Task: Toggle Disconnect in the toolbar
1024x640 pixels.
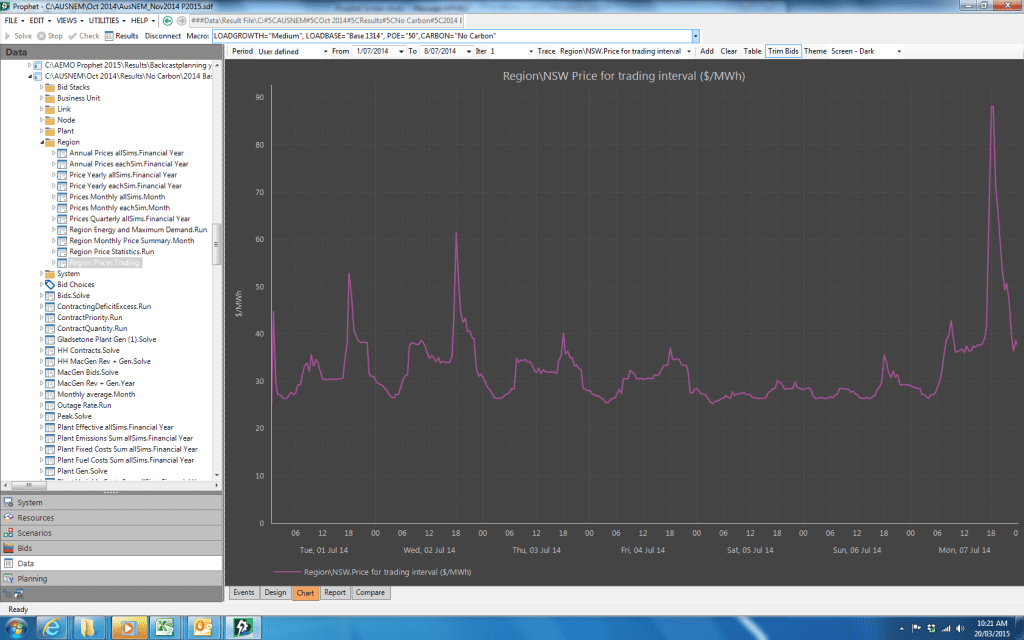Action: click(x=164, y=36)
